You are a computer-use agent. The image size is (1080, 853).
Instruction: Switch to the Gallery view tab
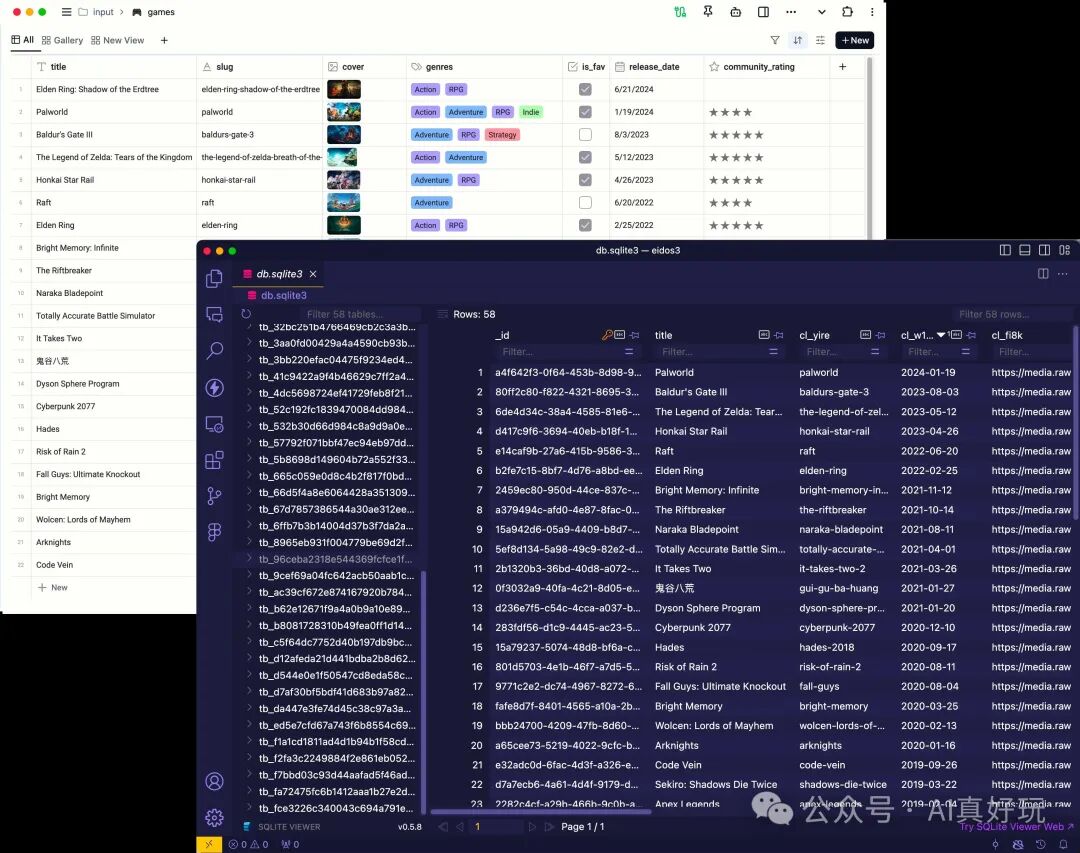pyautogui.click(x=62, y=40)
